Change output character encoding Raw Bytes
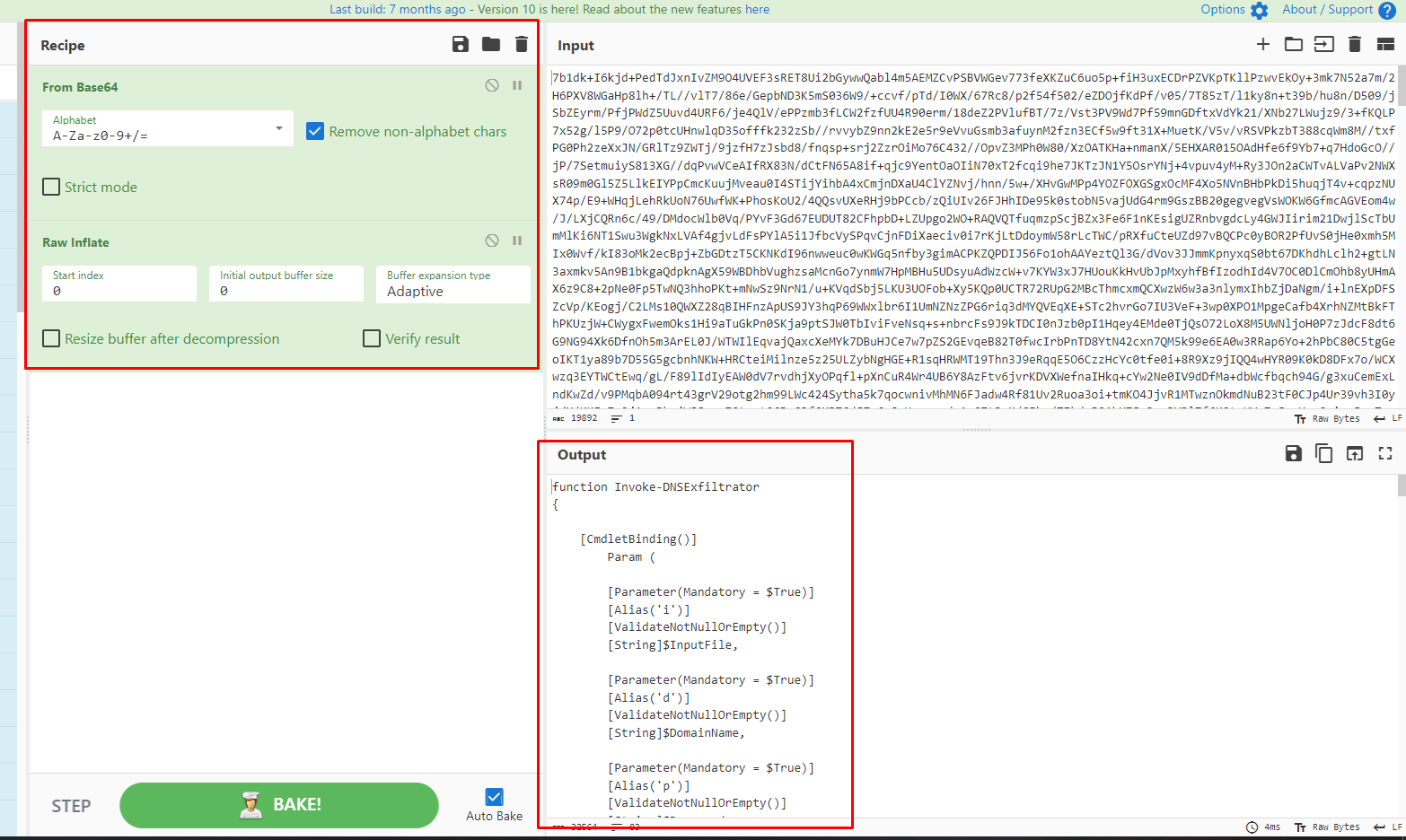 coord(1327,827)
